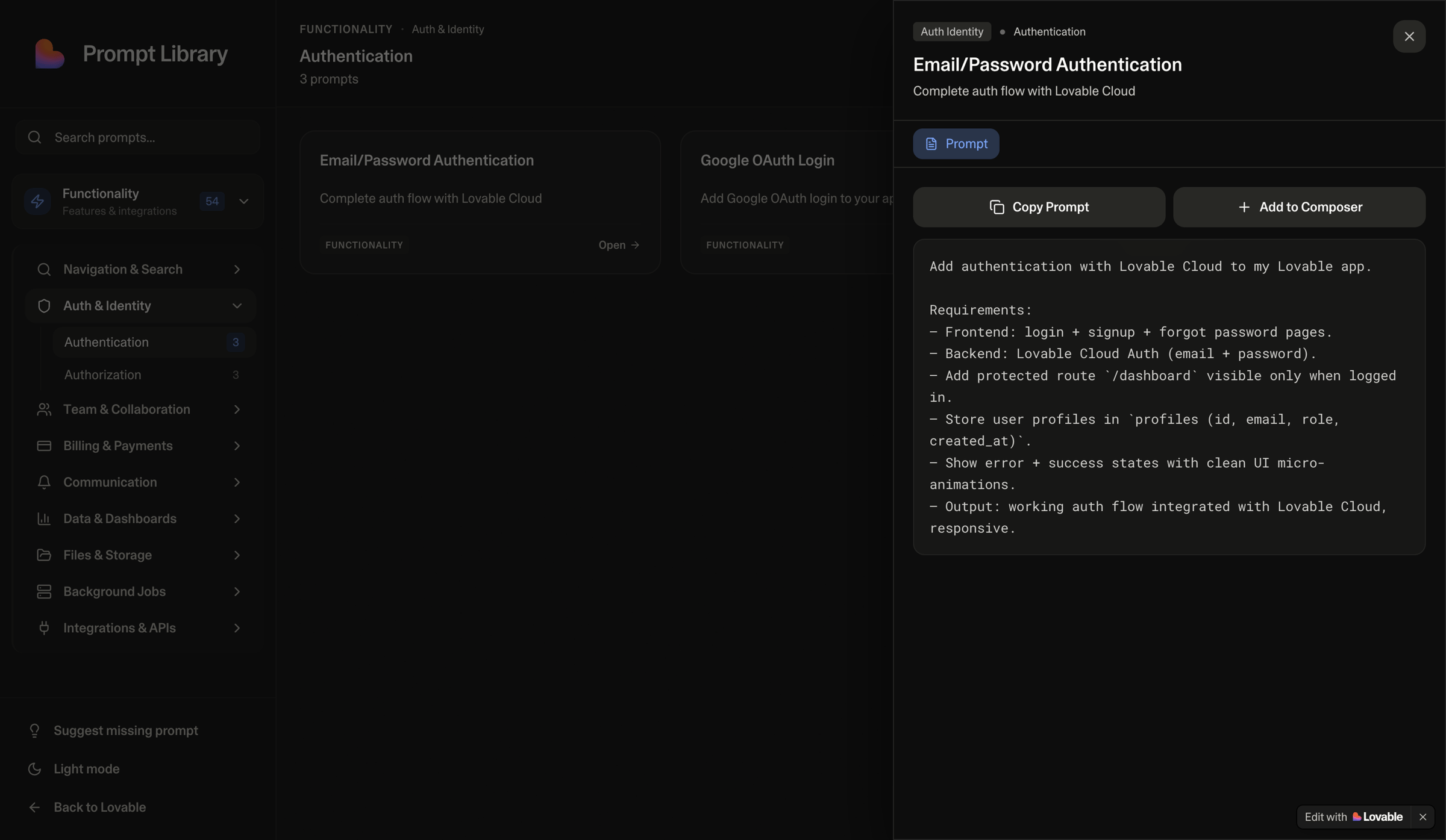This screenshot has height=840, width=1446.
Task: Collapse the Functionality category dropdown
Action: click(x=244, y=201)
